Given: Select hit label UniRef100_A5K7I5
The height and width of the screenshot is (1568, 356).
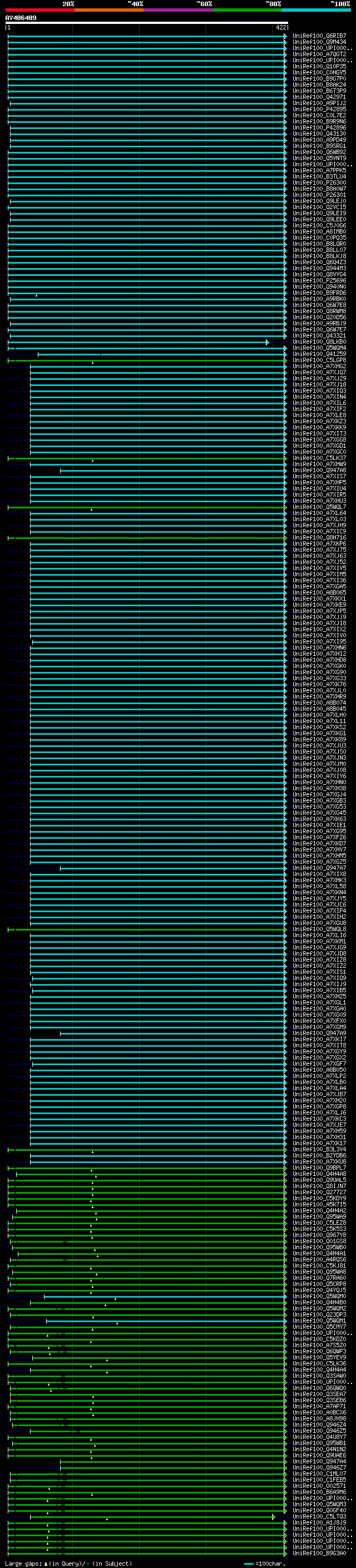Looking at the screenshot, I should (319, 1204).
